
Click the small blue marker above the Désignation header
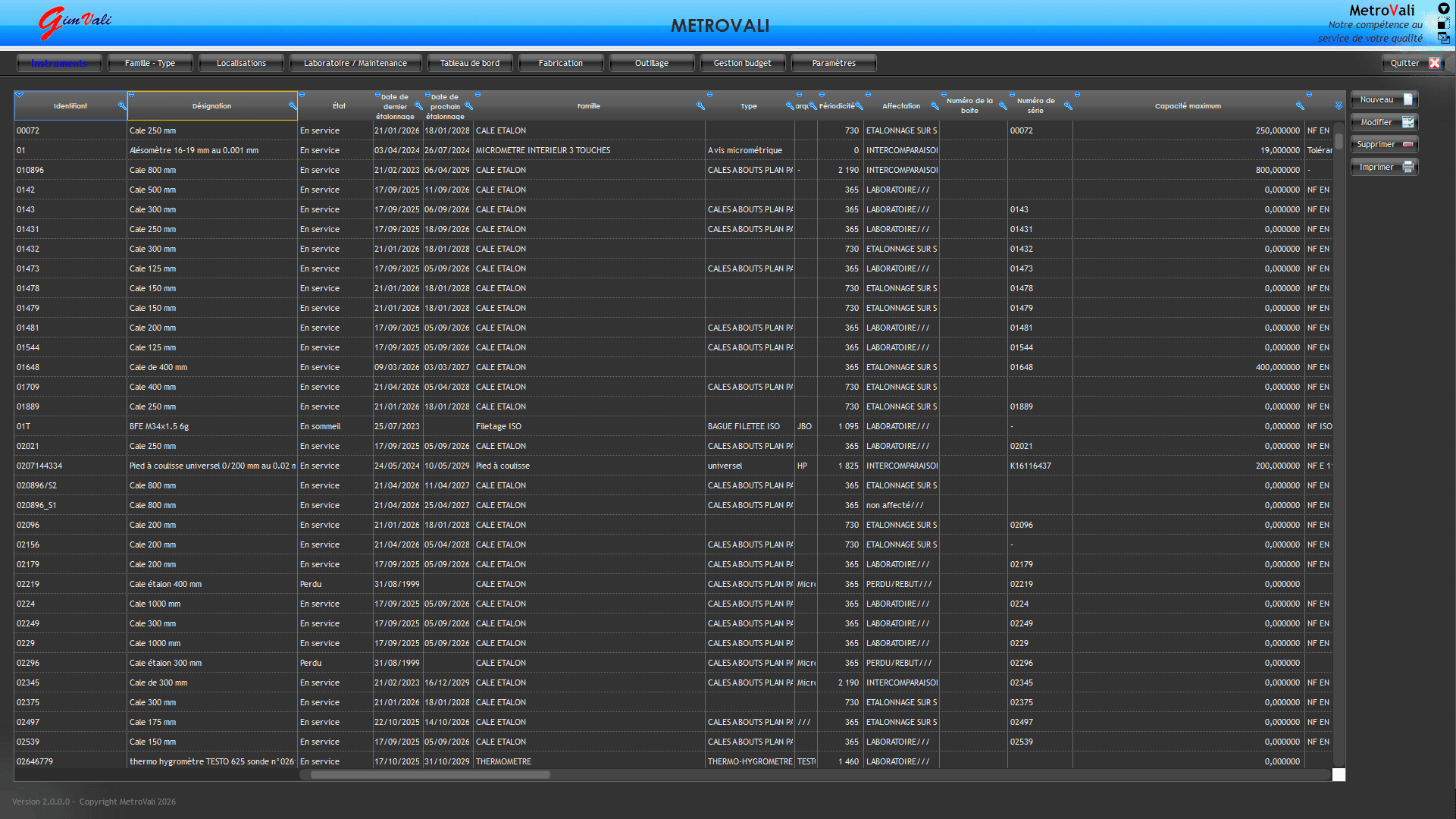tap(131, 95)
